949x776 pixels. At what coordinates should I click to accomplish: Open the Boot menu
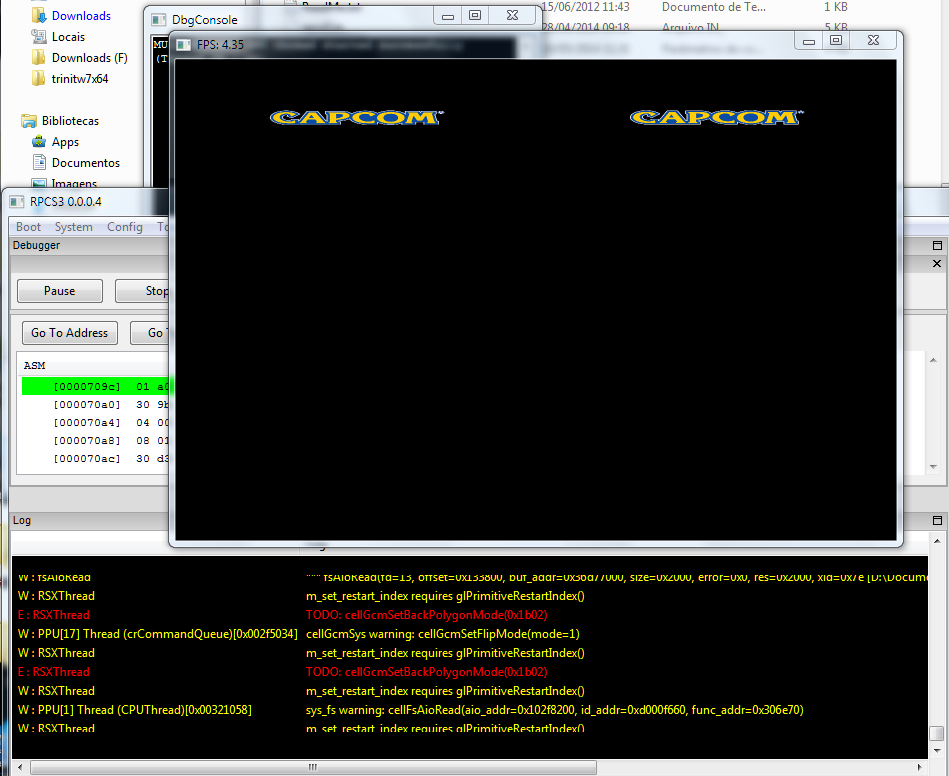(29, 227)
